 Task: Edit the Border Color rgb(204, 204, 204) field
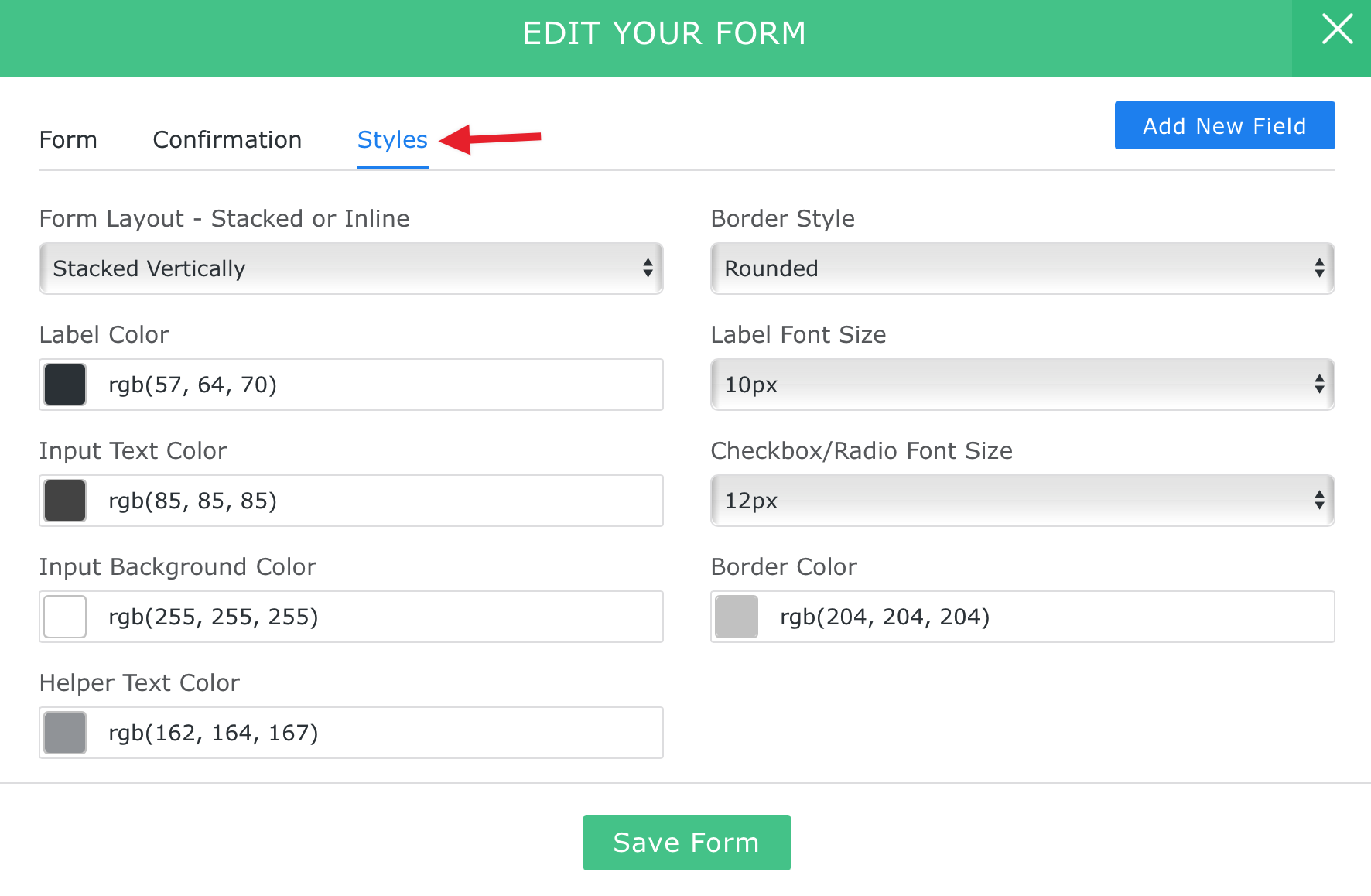(1023, 617)
